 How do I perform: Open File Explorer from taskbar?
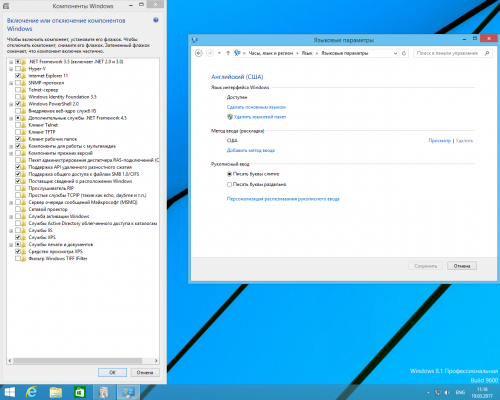pos(56,392)
